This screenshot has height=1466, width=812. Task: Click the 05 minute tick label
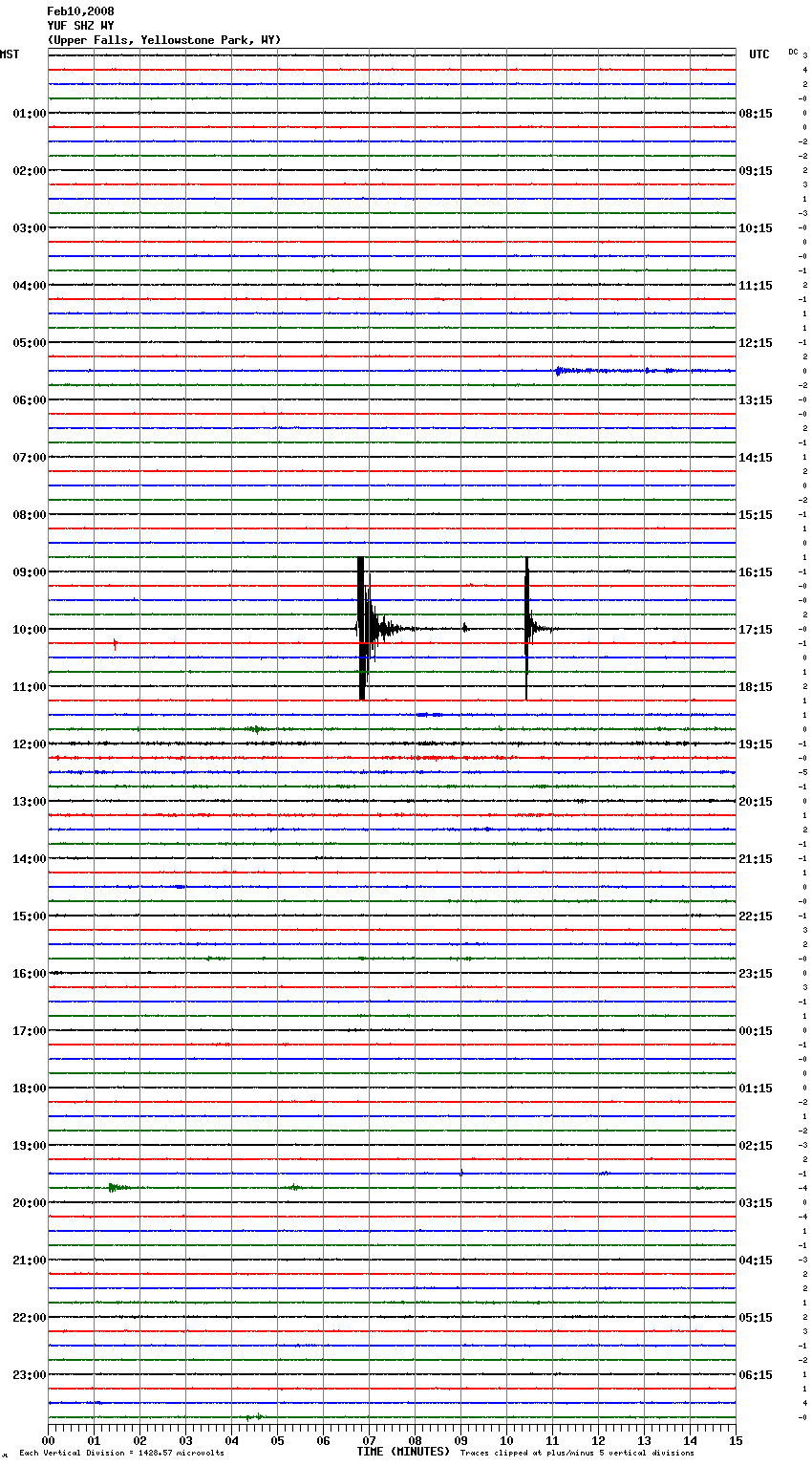coord(277,1440)
